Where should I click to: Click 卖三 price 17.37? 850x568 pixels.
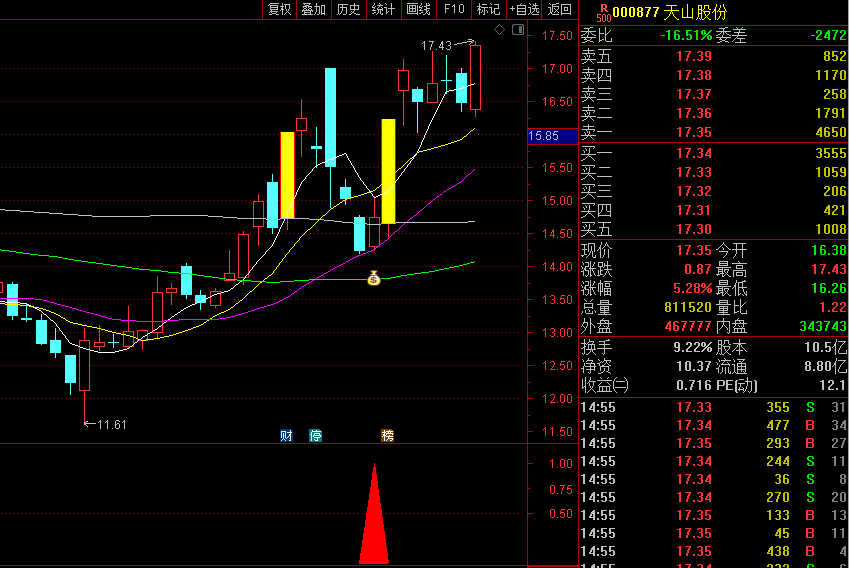(x=693, y=94)
